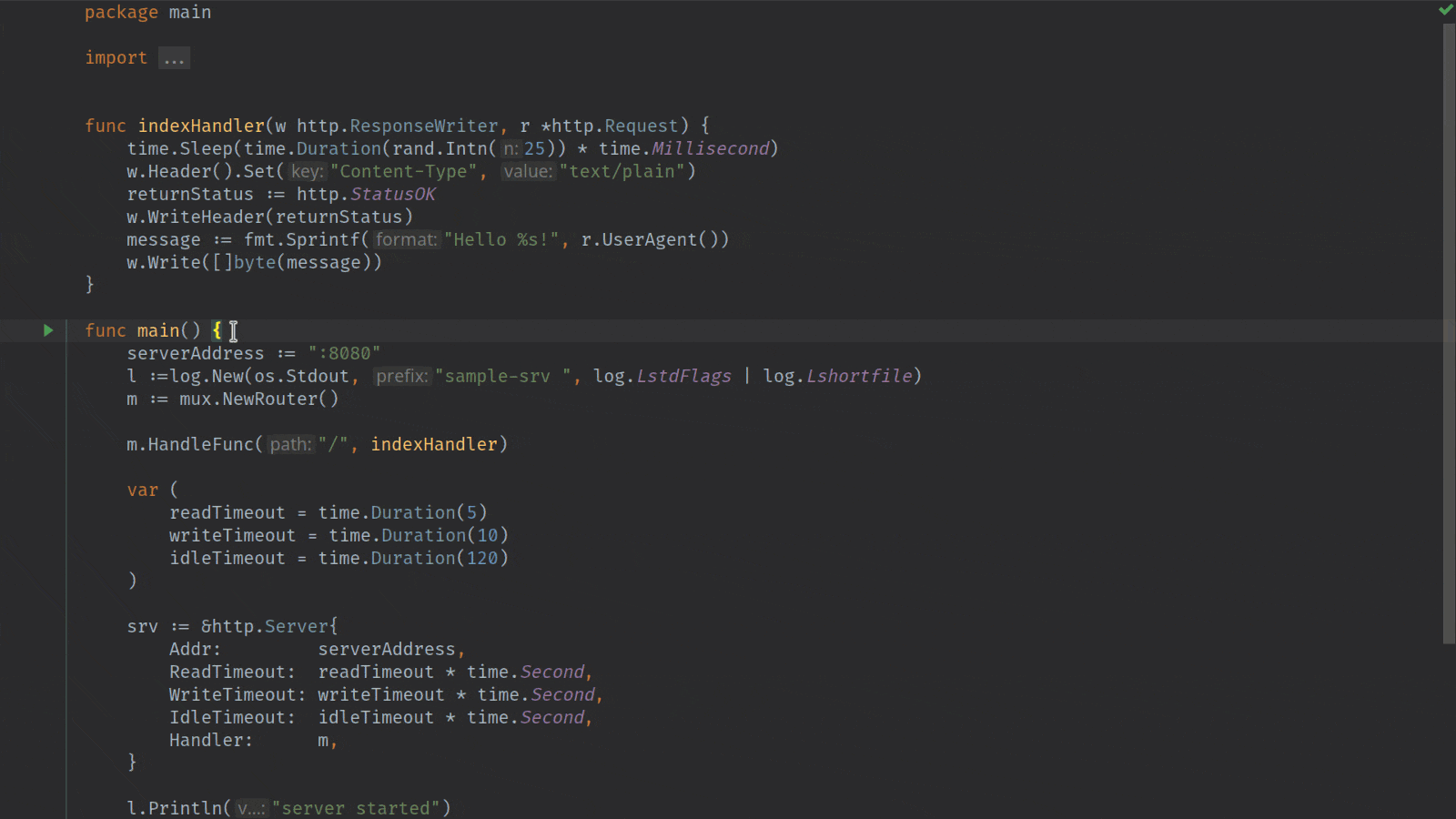Select the log.LstdFlags constant
Image resolution: width=1456 pixels, height=819 pixels.
click(x=683, y=376)
